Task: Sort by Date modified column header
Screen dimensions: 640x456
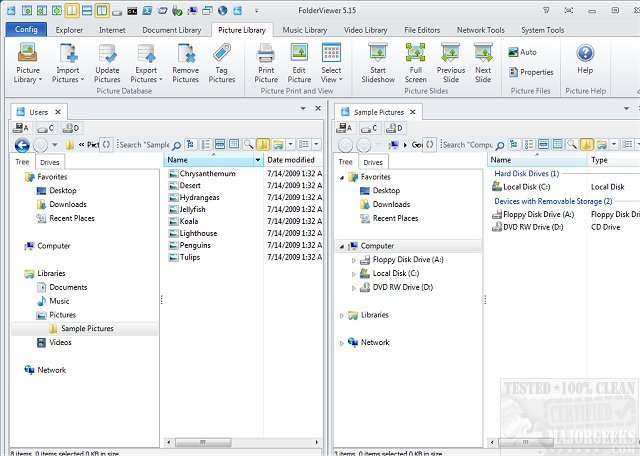Action: (293, 160)
